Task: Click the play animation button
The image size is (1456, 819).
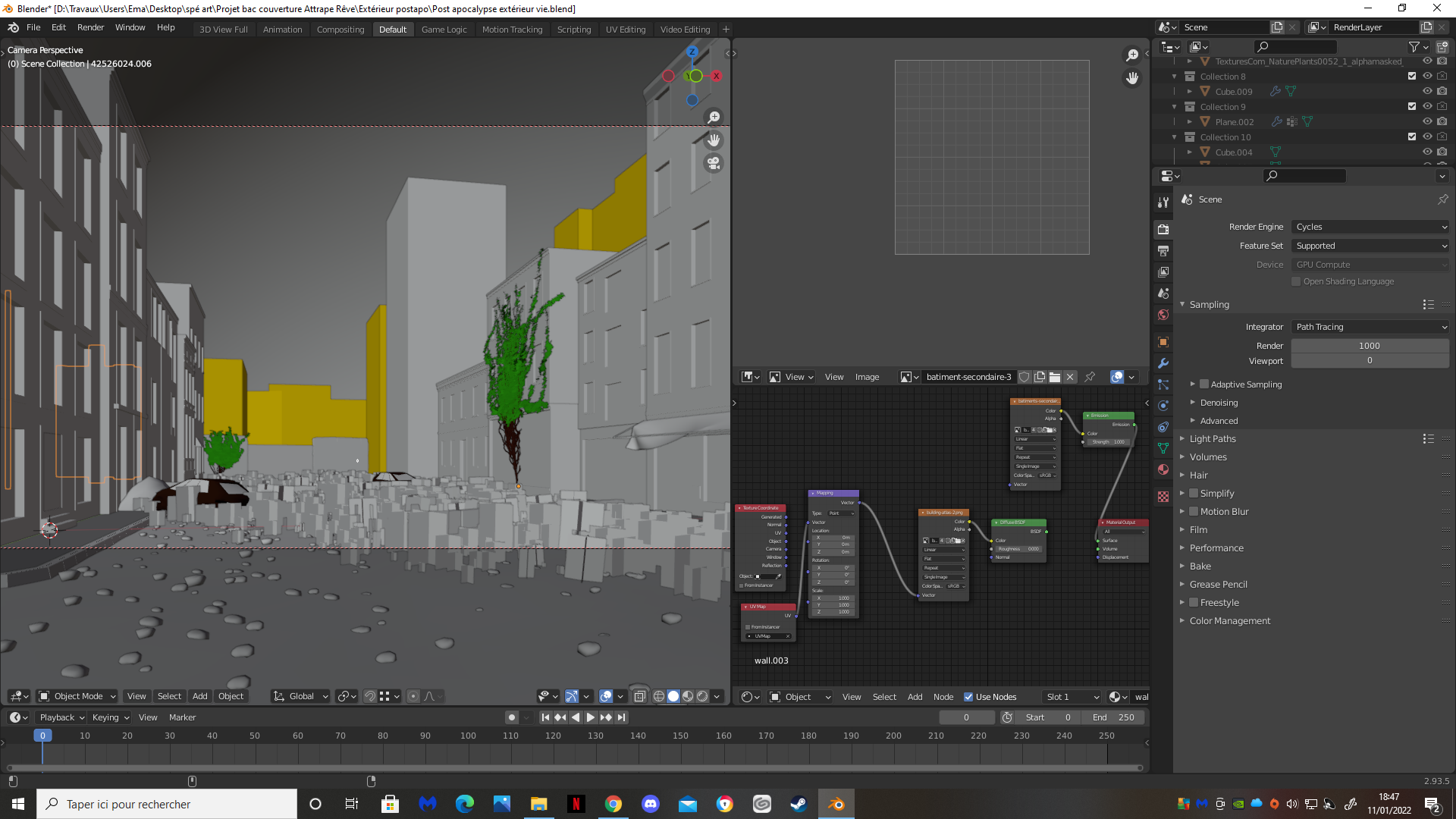Action: pyautogui.click(x=590, y=717)
